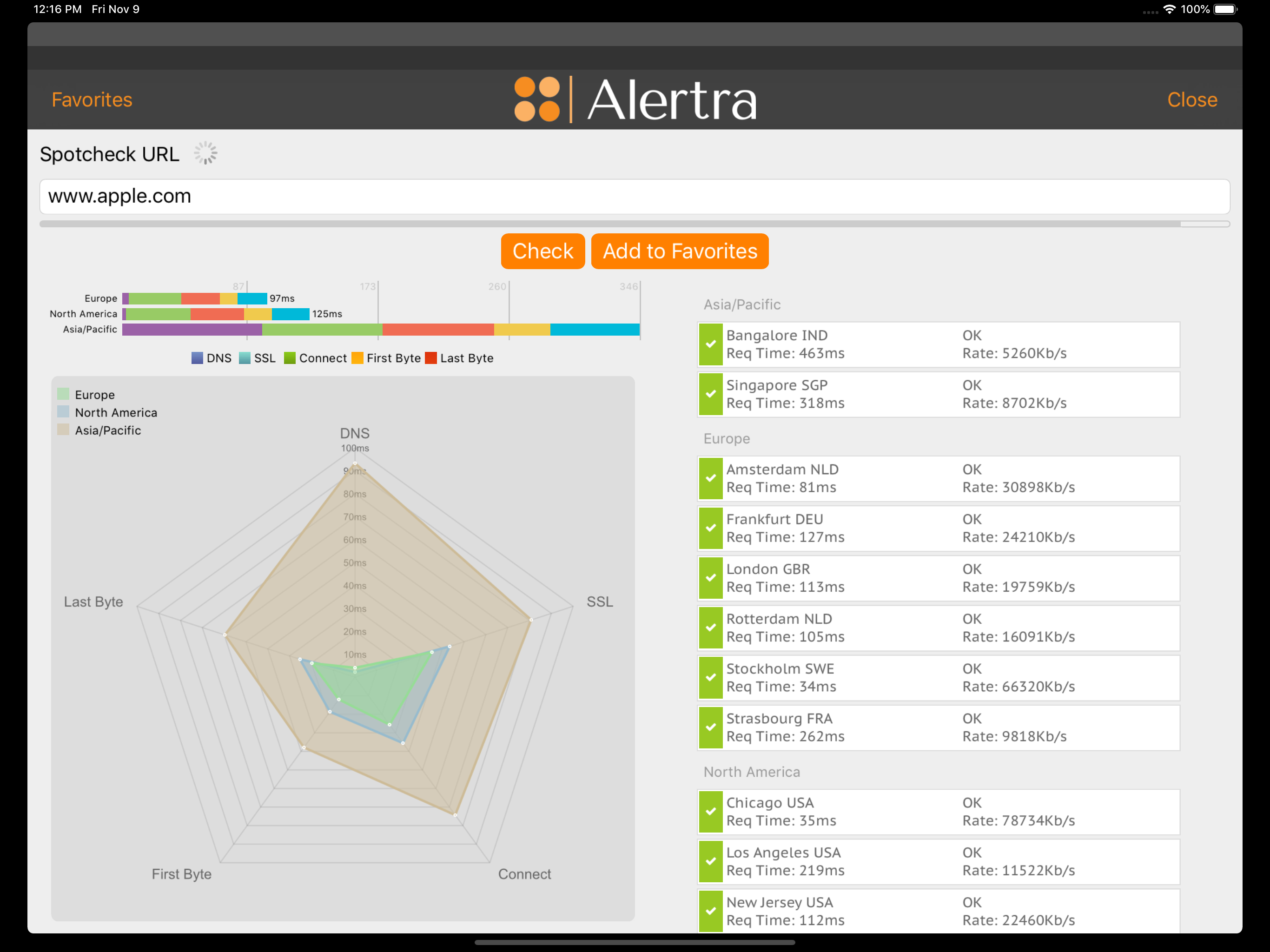Click the North America section header
This screenshot has width=1270, height=952.
tap(752, 772)
